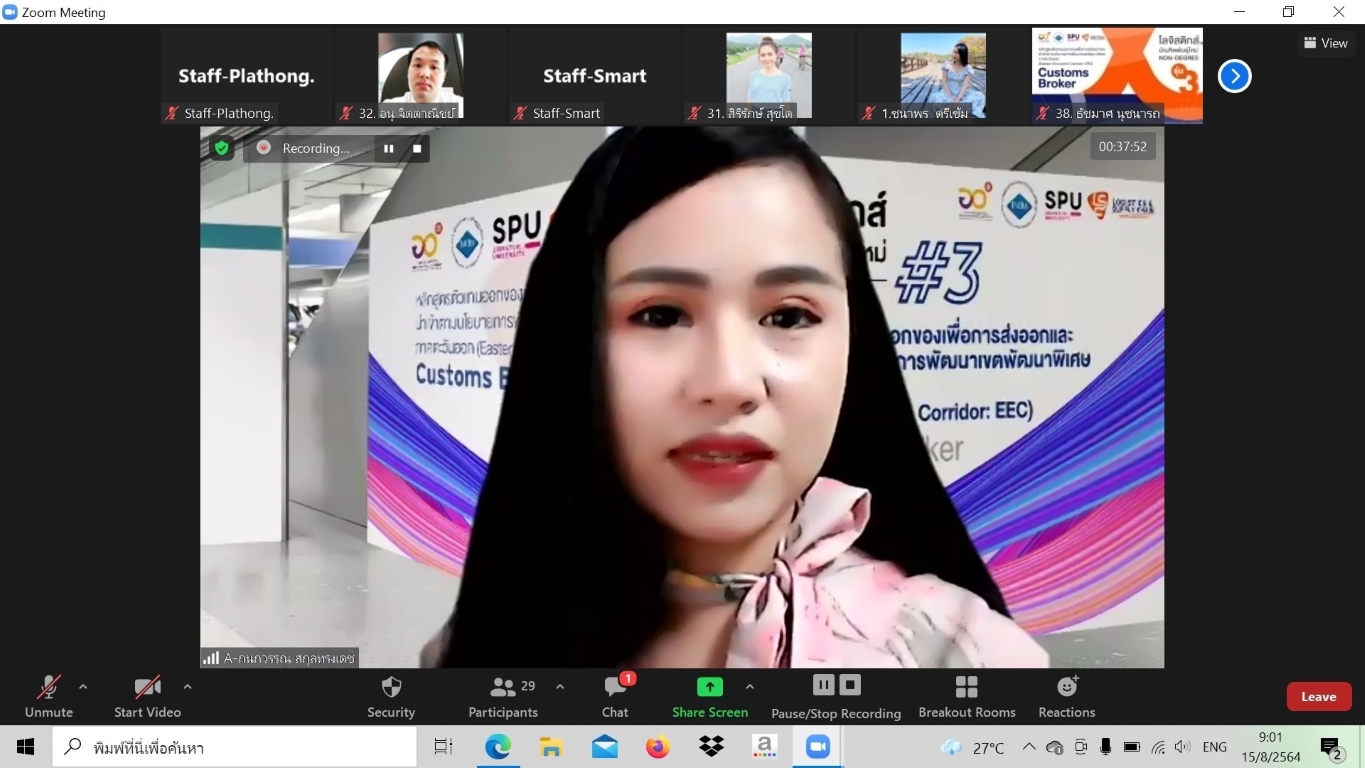Click the speaker name label in main video
Screen dimensions: 1365x768
280,658
